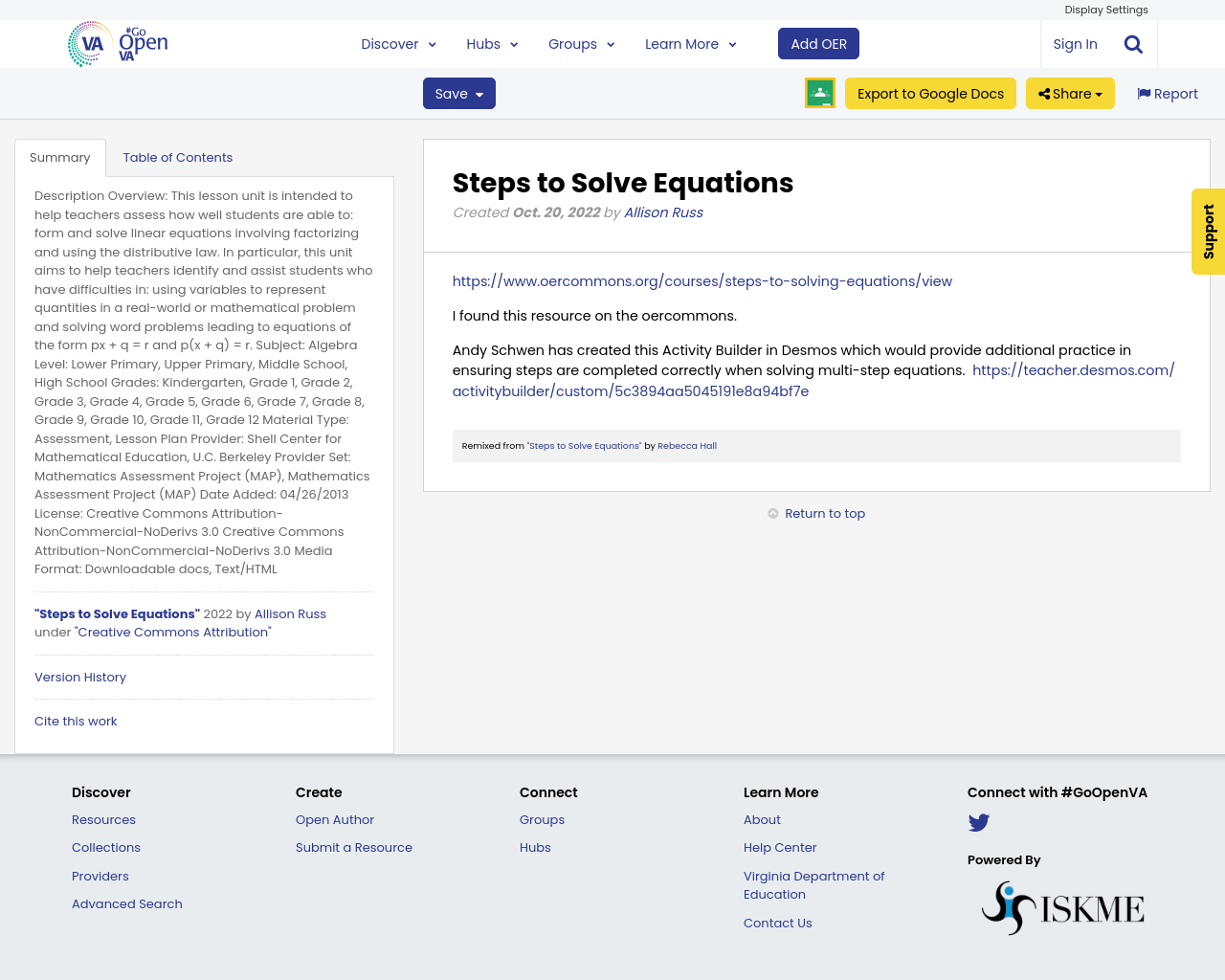Click the GoOpenVA home logo
This screenshot has width=1225, height=980.
(115, 41)
